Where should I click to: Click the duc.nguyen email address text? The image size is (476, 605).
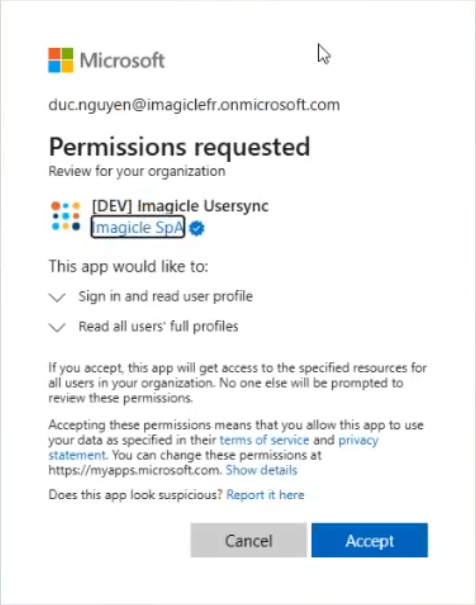pyautogui.click(x=194, y=105)
